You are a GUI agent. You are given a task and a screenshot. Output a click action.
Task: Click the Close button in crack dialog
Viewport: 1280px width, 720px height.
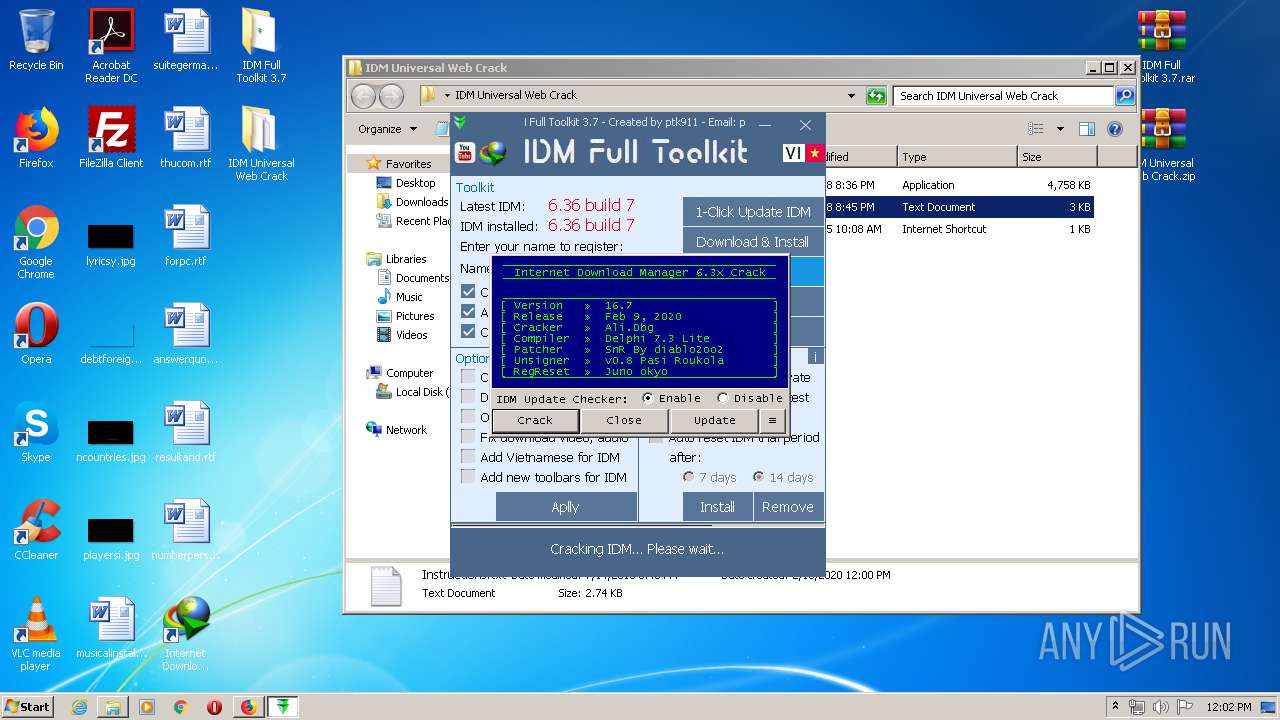click(624, 420)
